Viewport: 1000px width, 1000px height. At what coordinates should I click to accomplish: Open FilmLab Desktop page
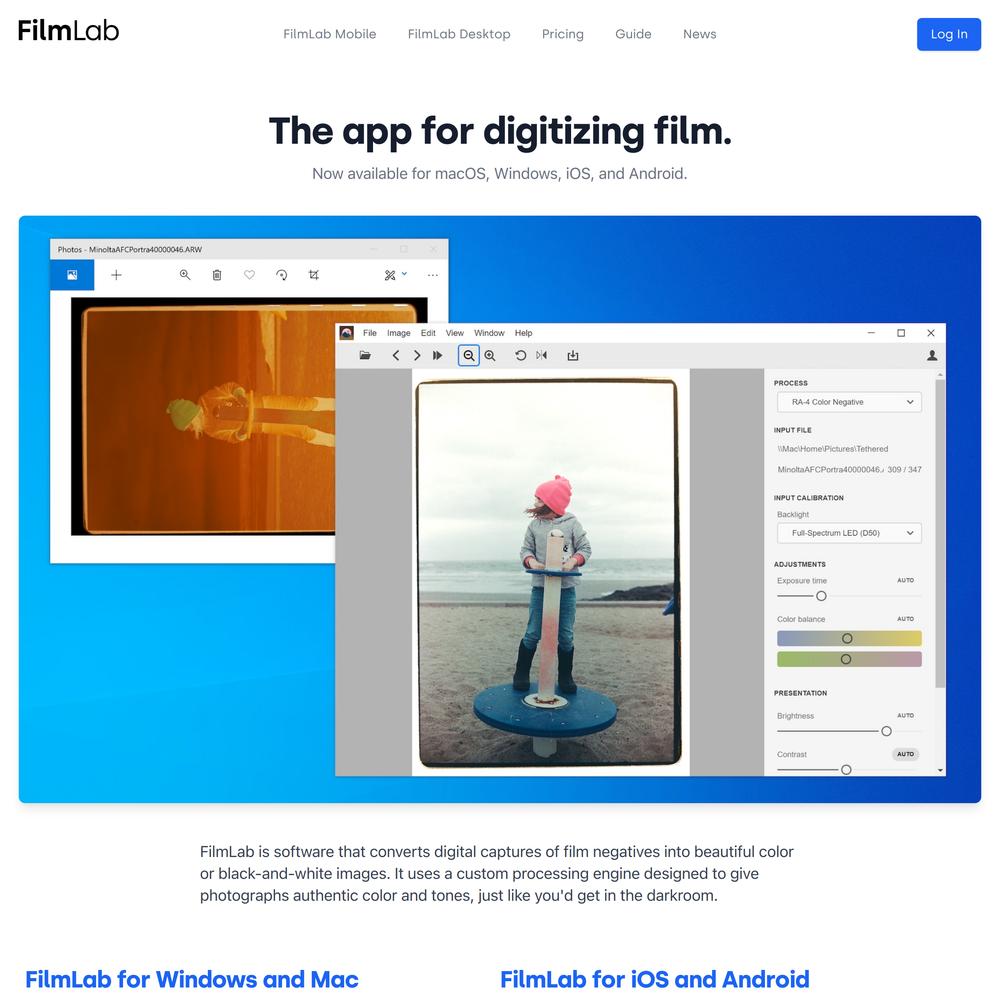(x=459, y=34)
